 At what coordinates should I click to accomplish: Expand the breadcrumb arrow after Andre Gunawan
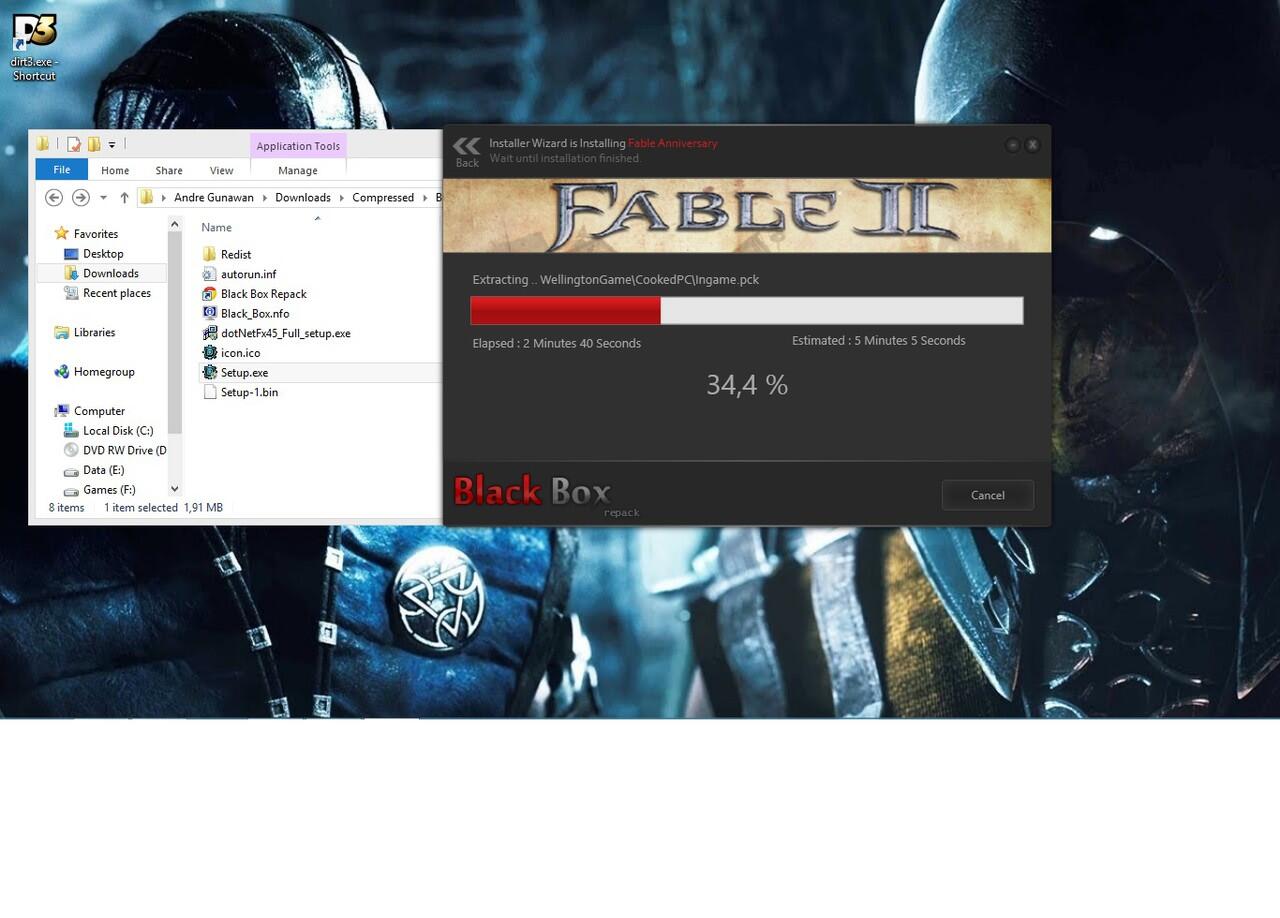point(265,198)
